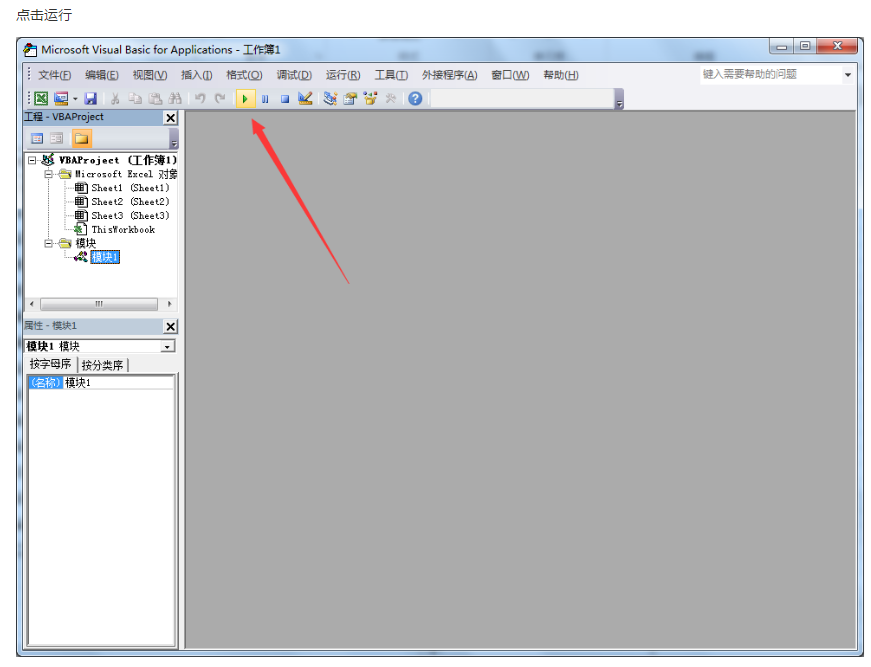The image size is (871, 667).
Task: Click the View Microsoft Excel icon
Action: click(41, 99)
